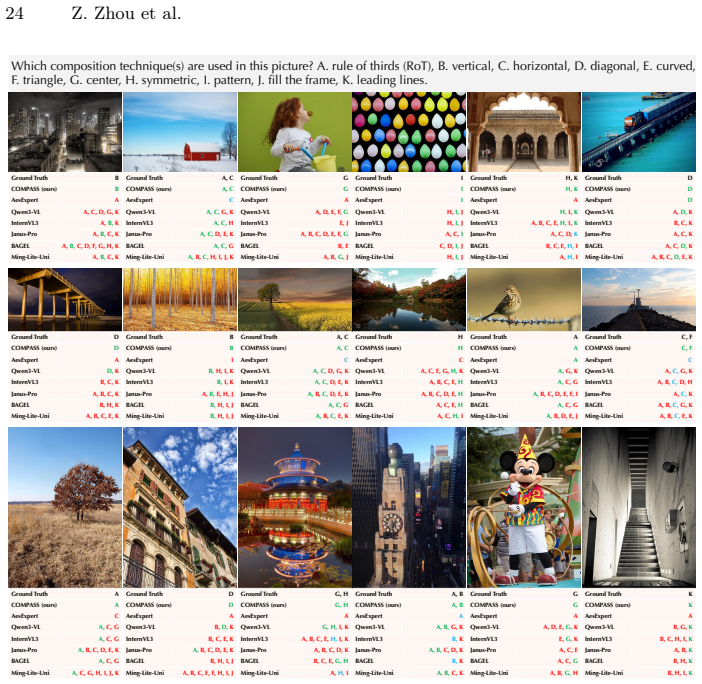Select the bird on barbed wire photo
Viewport: 702px width, 684px height.
click(524, 299)
